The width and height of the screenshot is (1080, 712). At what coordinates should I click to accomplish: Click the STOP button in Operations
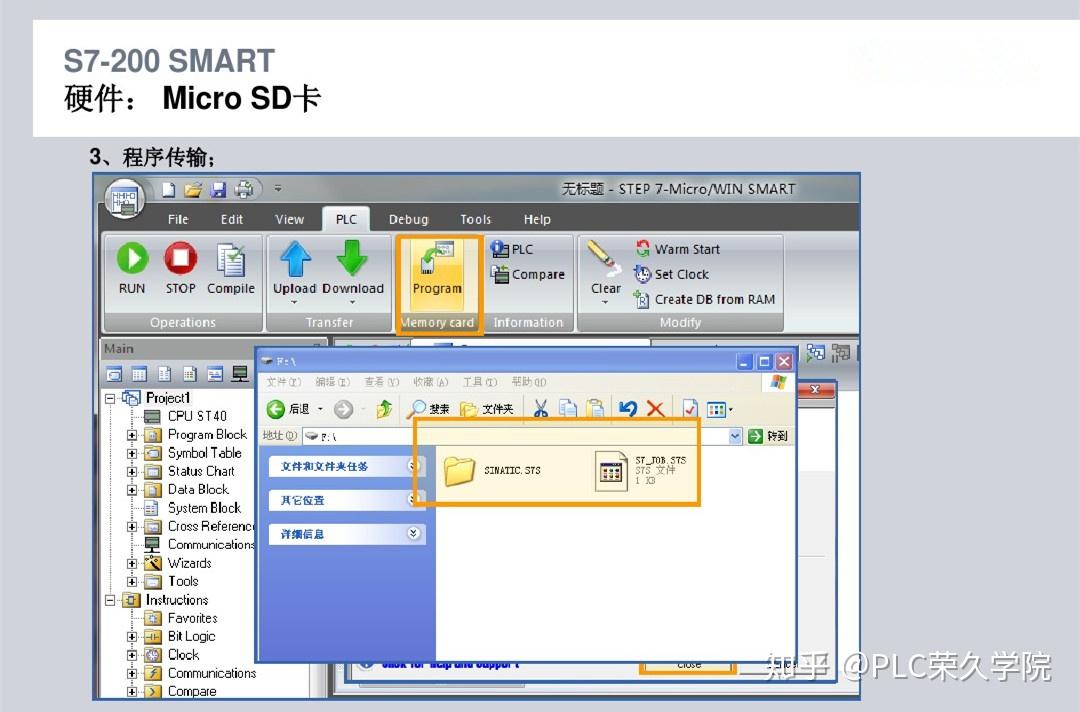pyautogui.click(x=180, y=268)
